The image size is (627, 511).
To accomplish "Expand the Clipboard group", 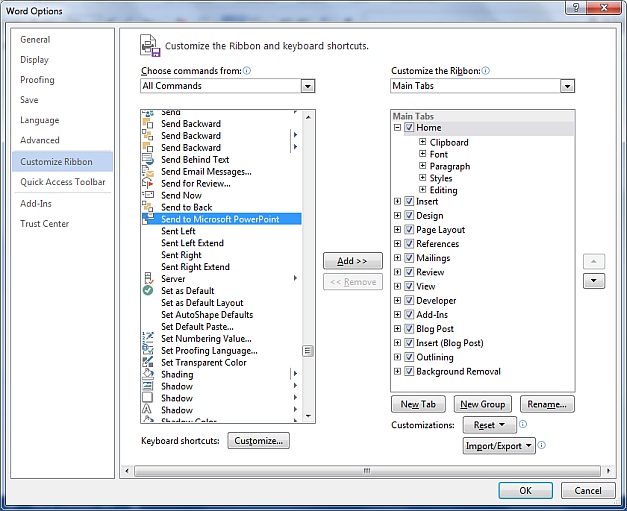I will 422,142.
